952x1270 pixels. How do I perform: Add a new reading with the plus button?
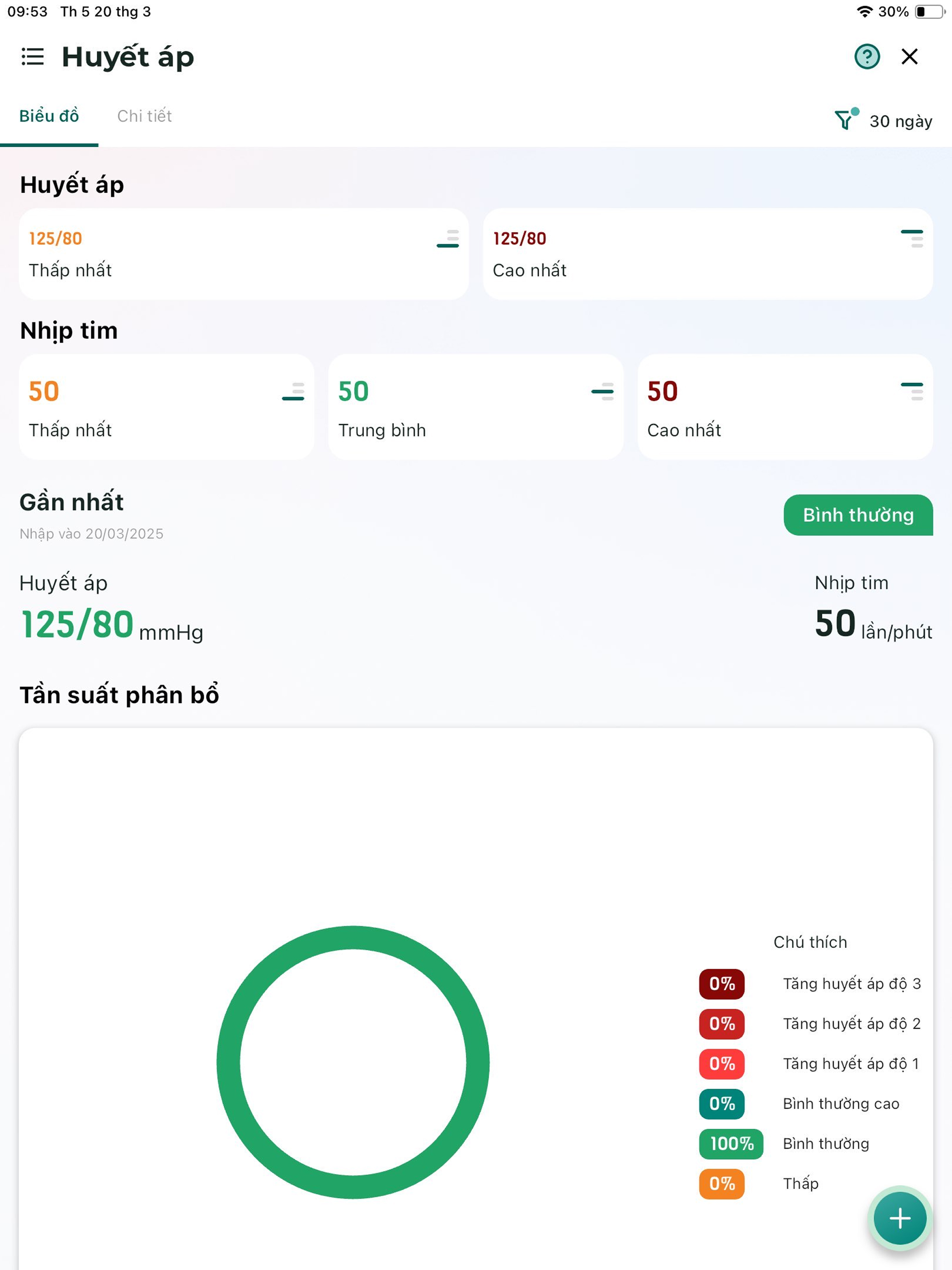(x=900, y=1218)
